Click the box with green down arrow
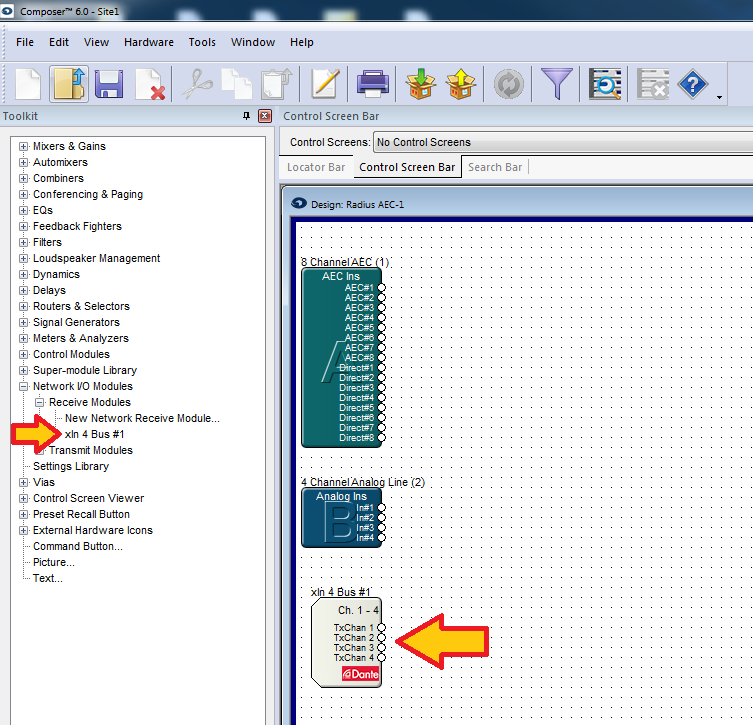This screenshot has width=753, height=725. [420, 84]
